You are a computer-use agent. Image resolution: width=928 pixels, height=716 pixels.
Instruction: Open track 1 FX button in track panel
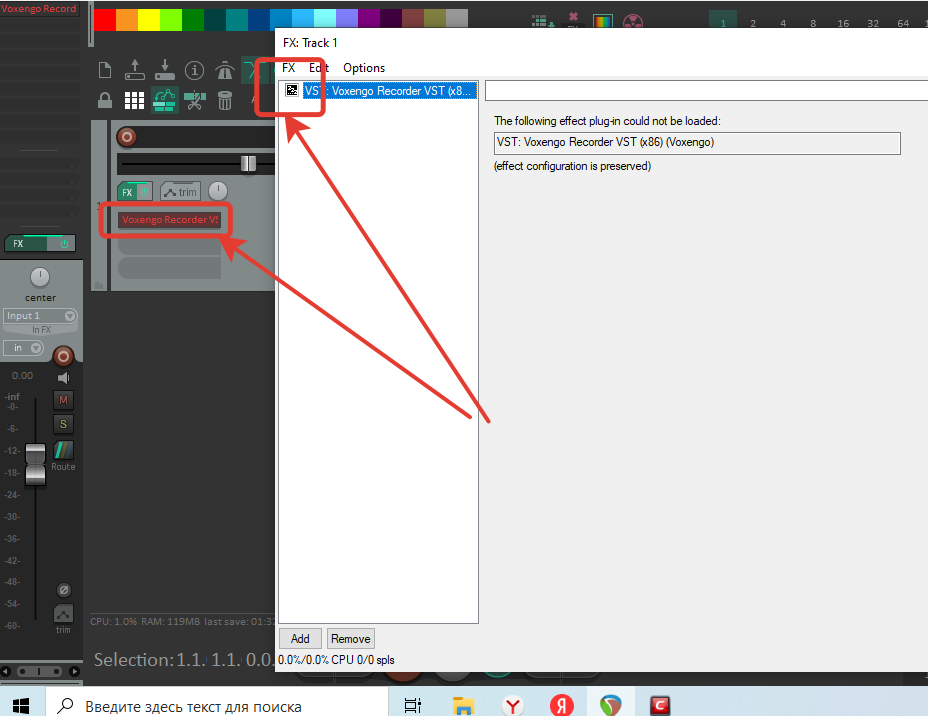click(127, 192)
